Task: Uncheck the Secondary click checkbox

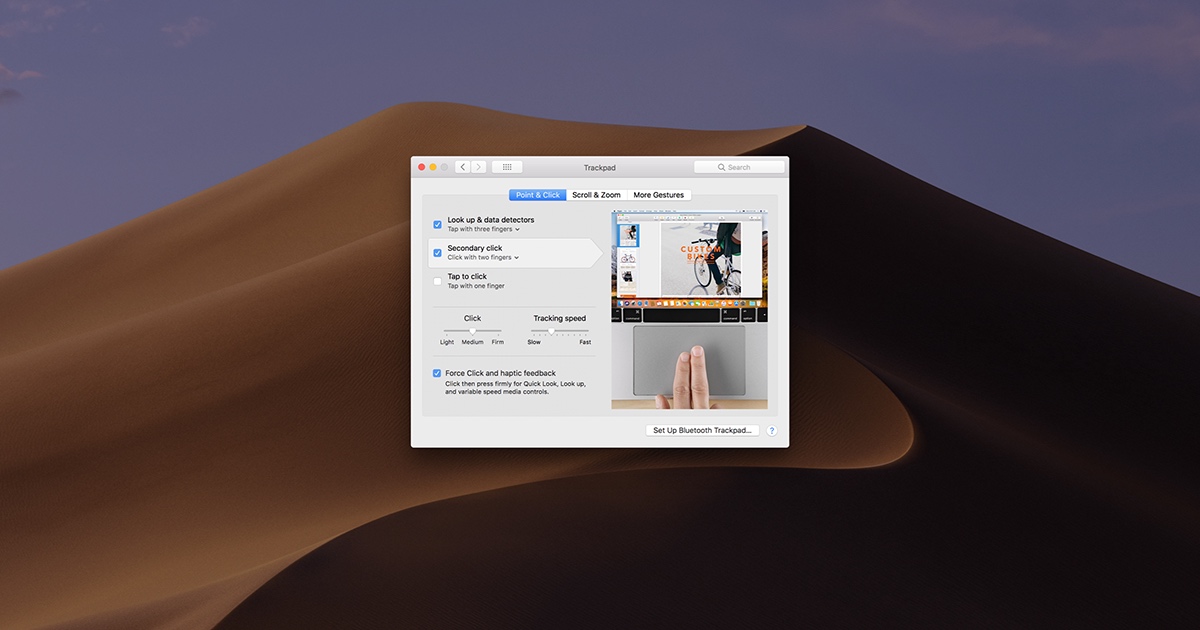Action: (x=437, y=253)
